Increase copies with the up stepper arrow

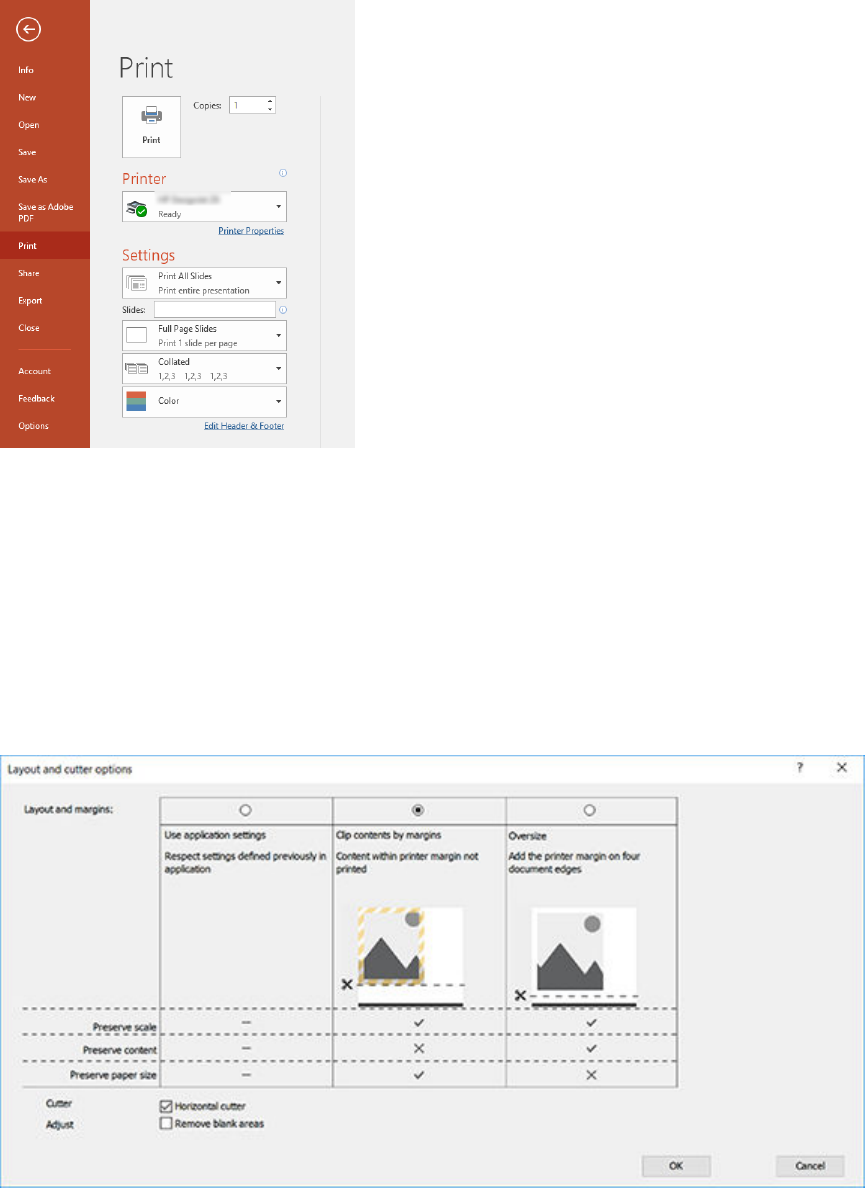[270, 102]
